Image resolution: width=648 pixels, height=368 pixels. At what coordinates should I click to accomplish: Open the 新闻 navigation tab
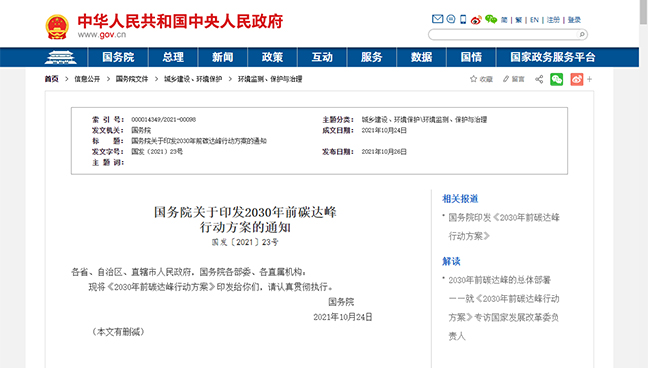point(223,57)
